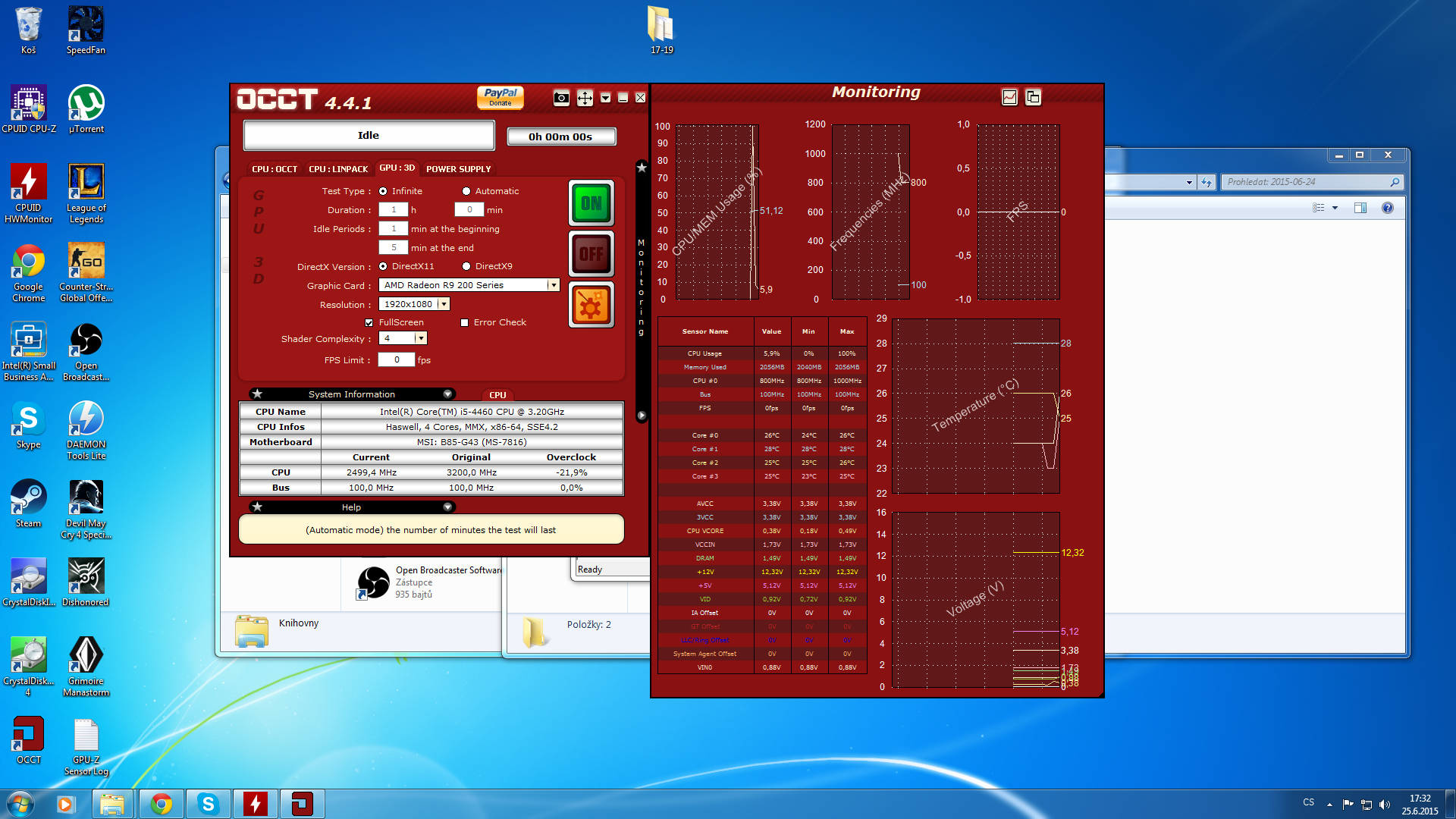Click Chrome icon in taskbar
This screenshot has height=819, width=1456.
coord(161,804)
